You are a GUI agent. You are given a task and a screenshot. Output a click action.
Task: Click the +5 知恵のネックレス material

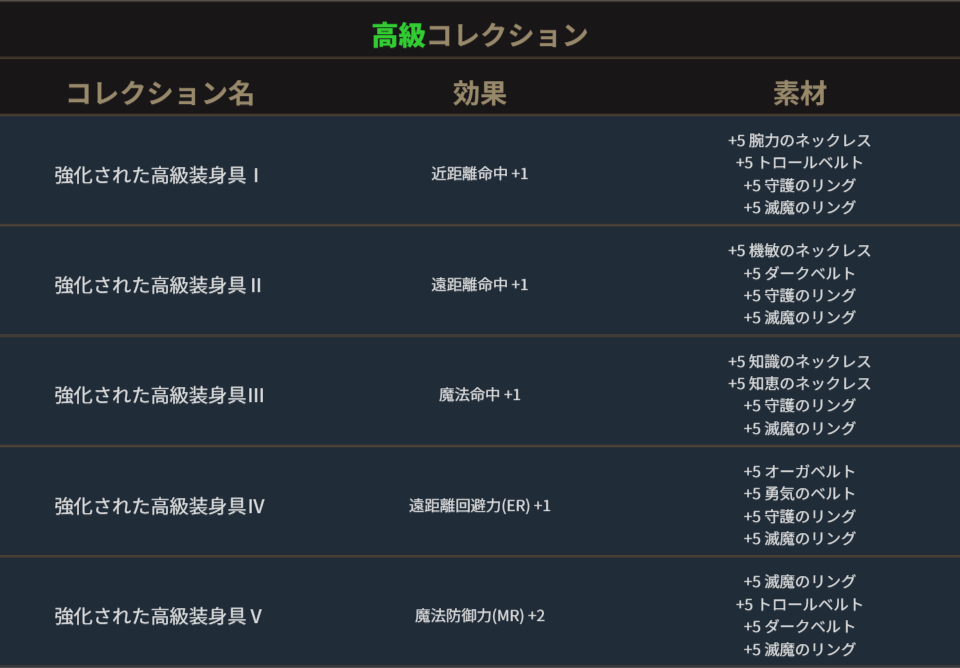tap(799, 384)
